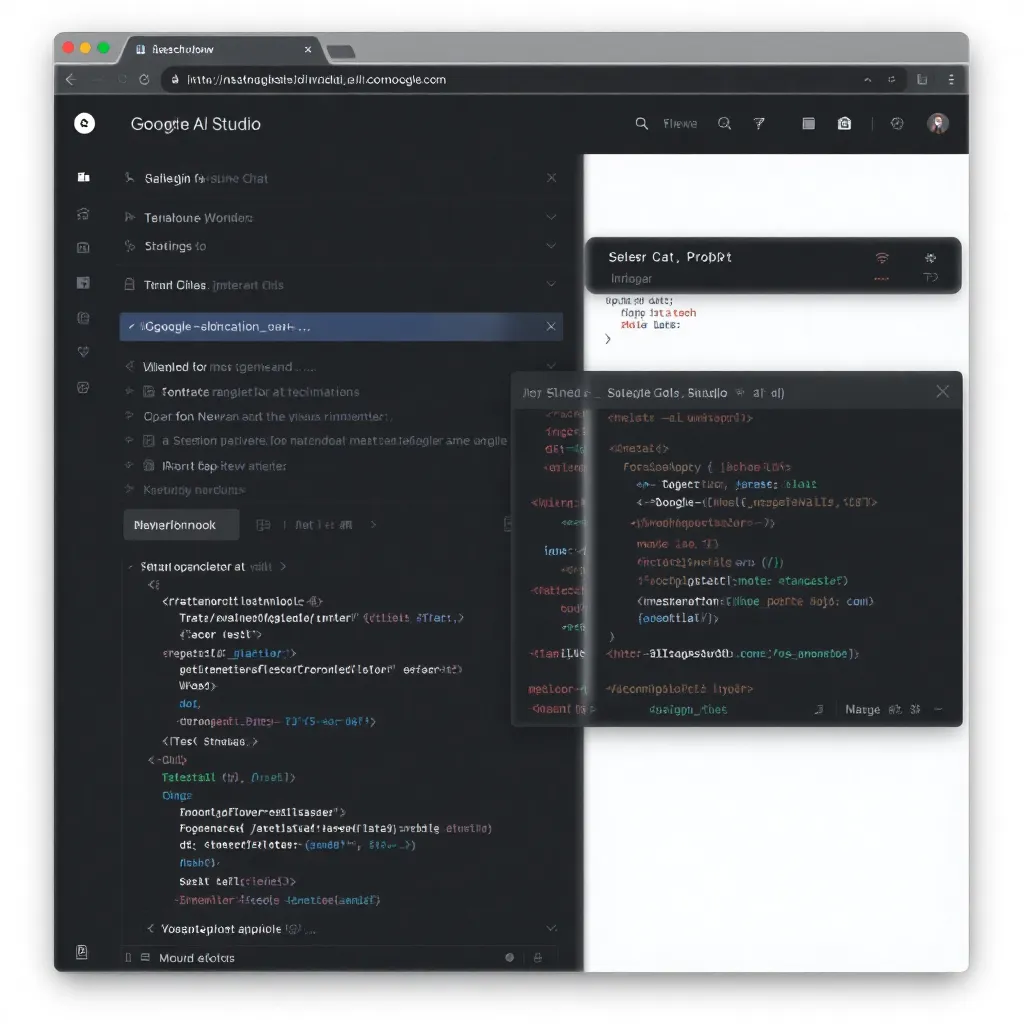Click the circle indicator in bottom status bar

pyautogui.click(x=510, y=957)
